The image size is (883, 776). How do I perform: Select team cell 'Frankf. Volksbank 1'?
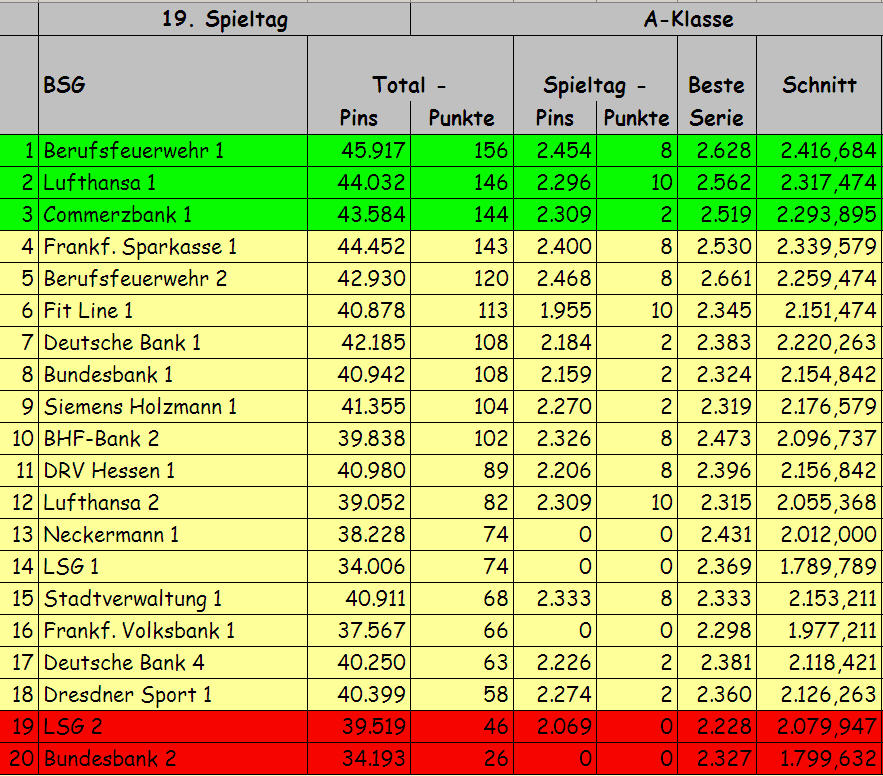coord(173,630)
